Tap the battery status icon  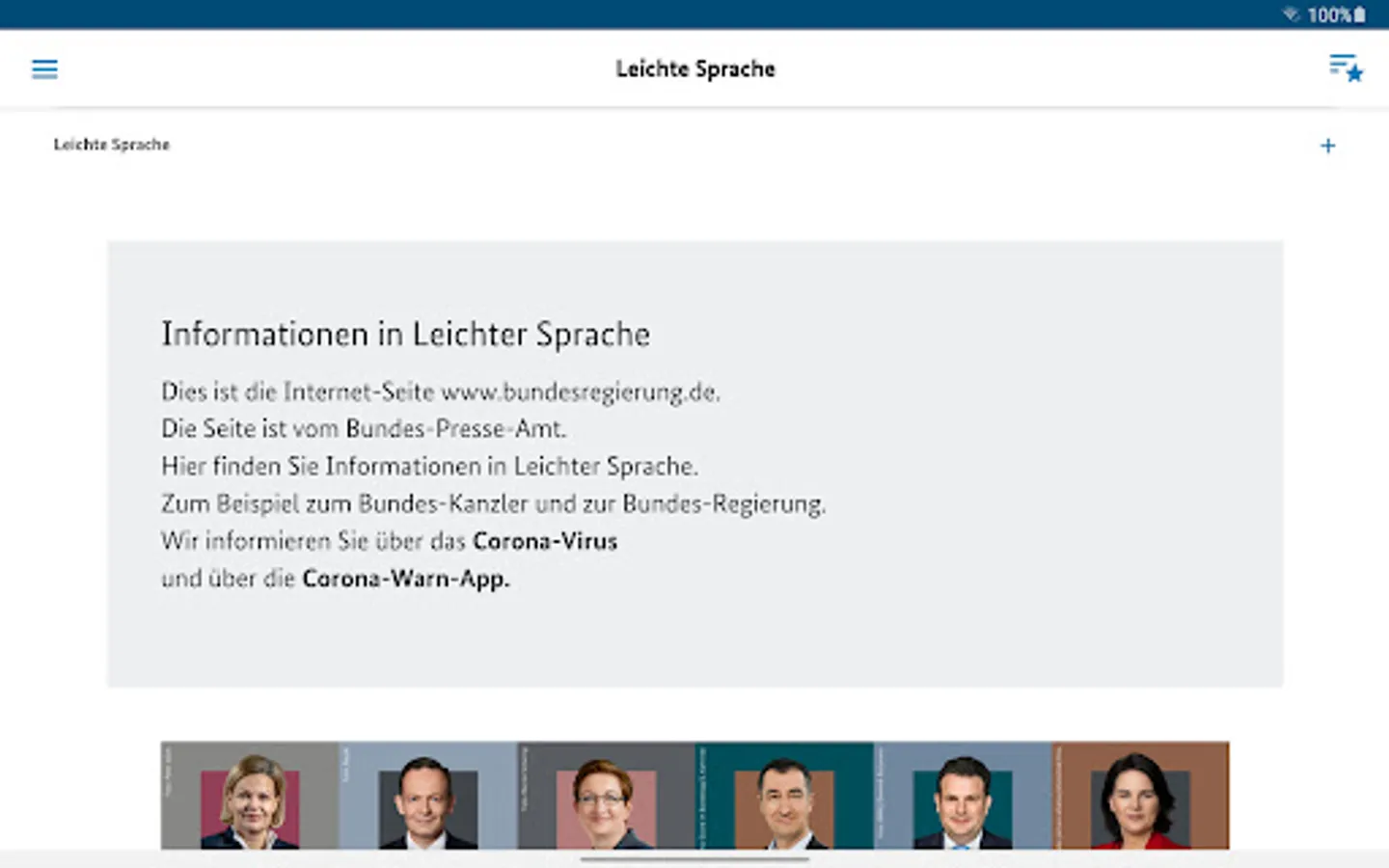click(x=1360, y=14)
